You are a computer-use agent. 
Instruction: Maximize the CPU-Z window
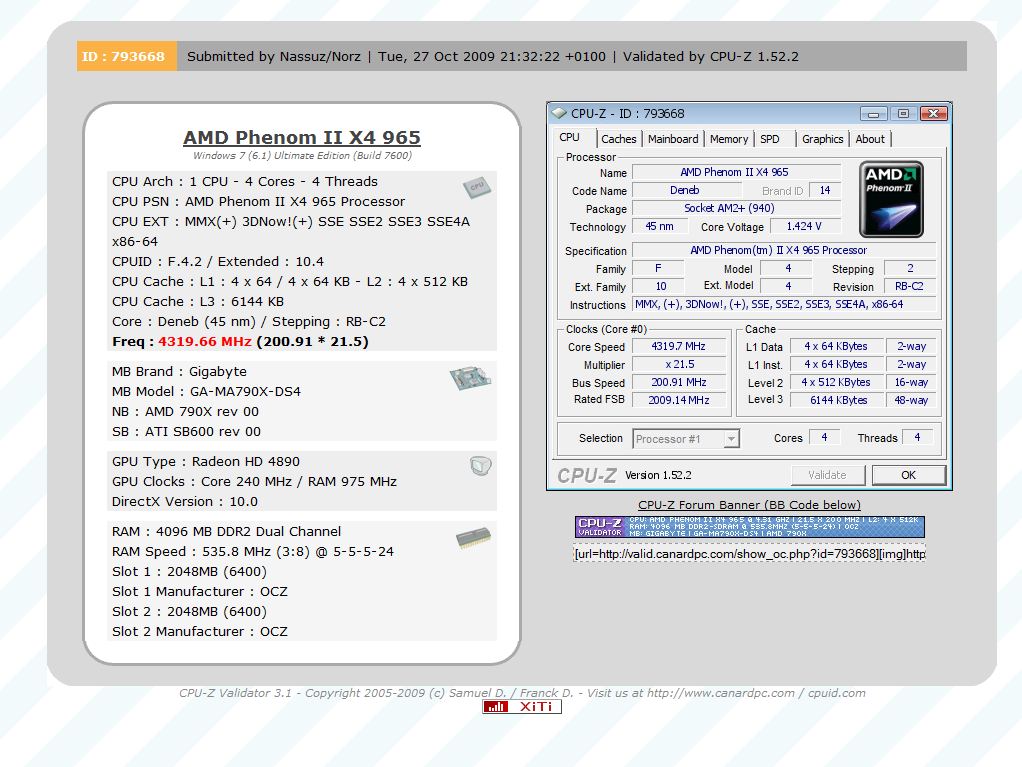[x=903, y=114]
